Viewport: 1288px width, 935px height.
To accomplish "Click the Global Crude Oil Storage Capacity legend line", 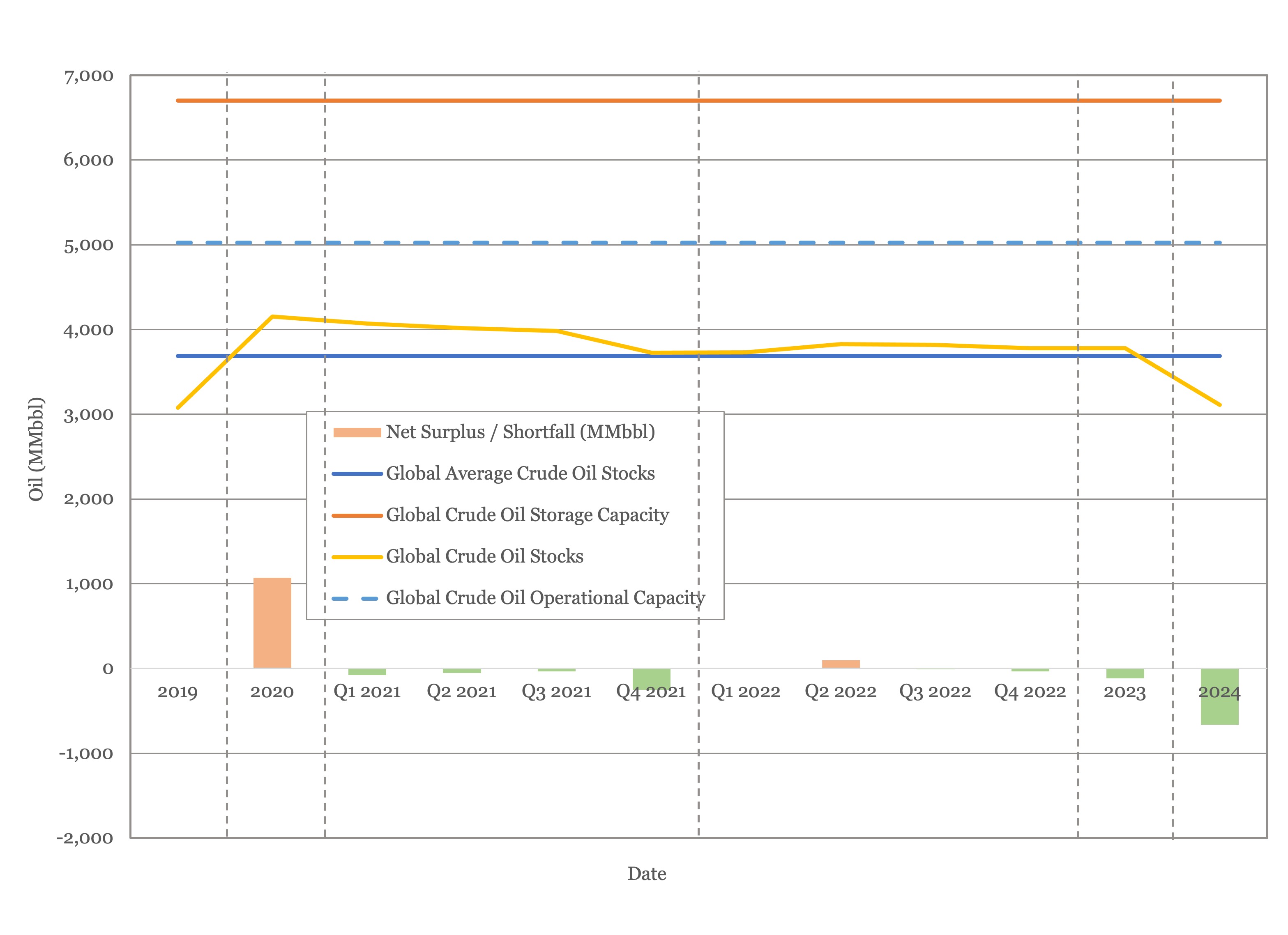I will tap(357, 515).
